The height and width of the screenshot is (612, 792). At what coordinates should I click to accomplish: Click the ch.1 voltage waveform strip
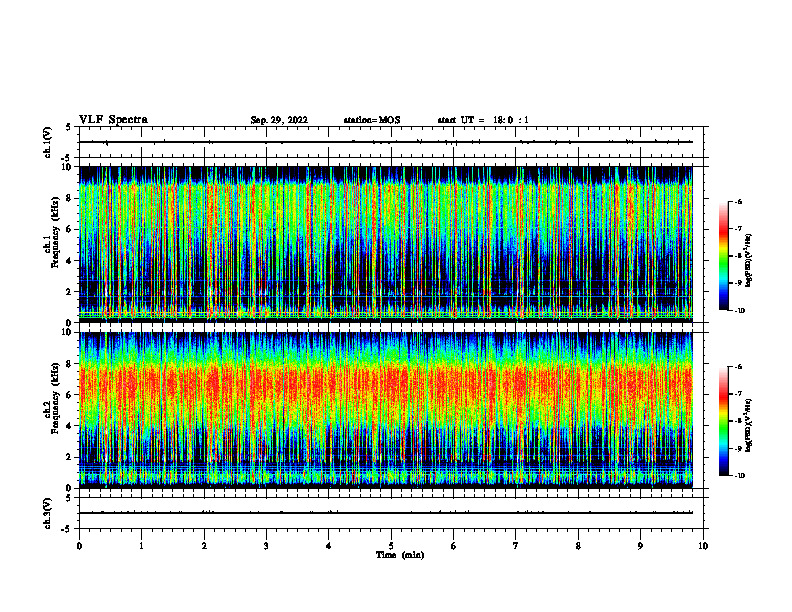[x=391, y=142]
